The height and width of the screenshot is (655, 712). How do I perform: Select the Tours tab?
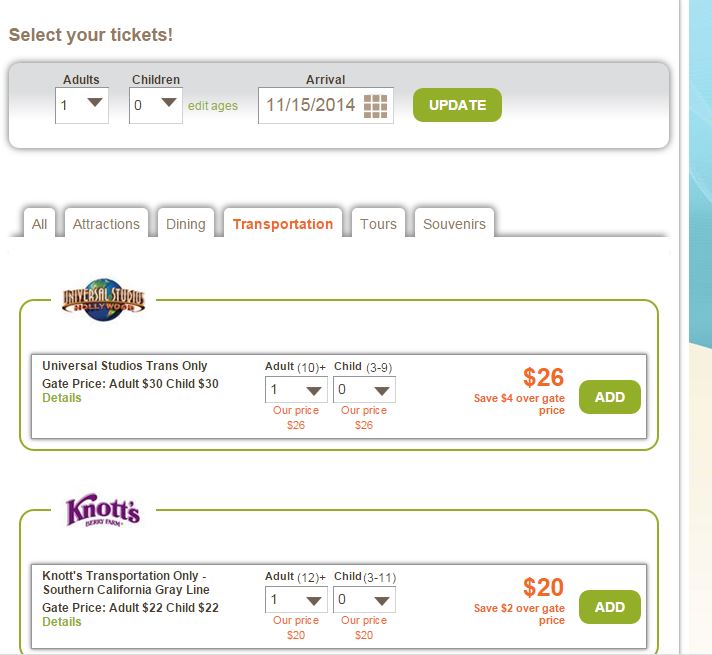[x=378, y=224]
